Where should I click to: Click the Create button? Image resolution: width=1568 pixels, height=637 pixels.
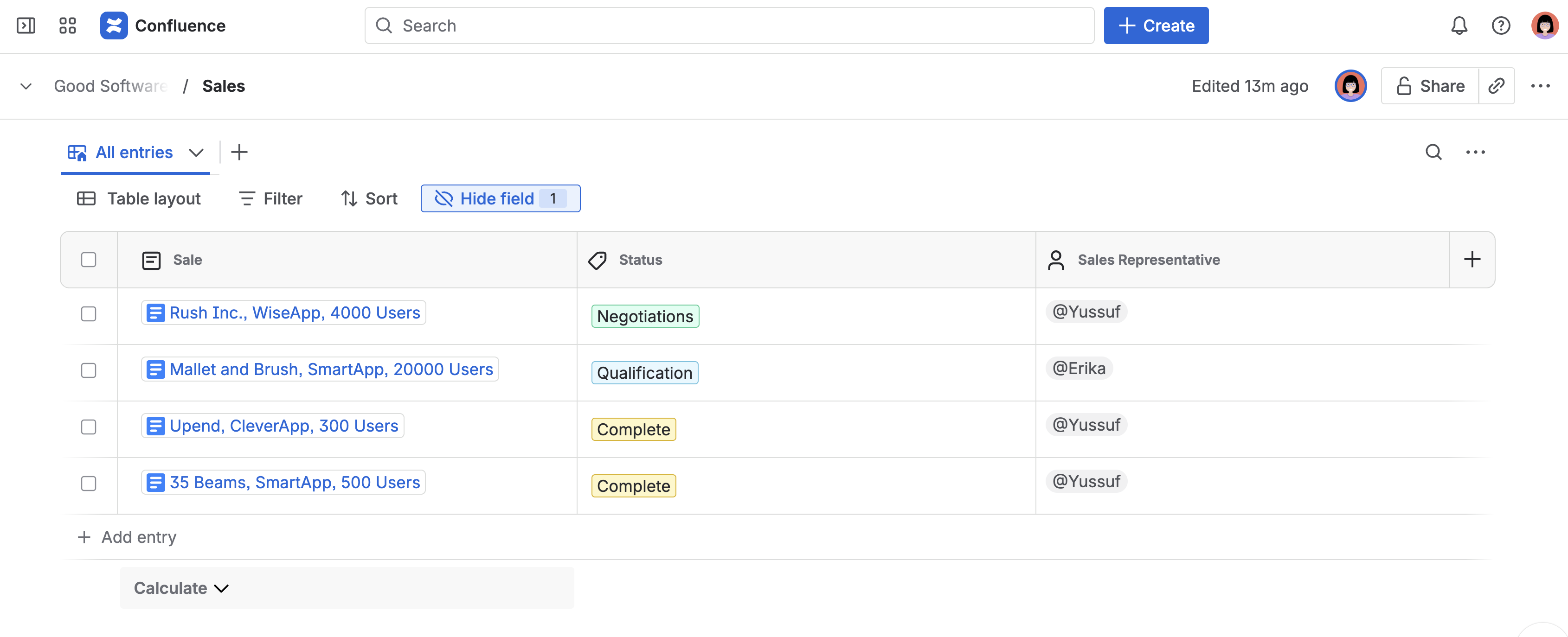tap(1155, 25)
